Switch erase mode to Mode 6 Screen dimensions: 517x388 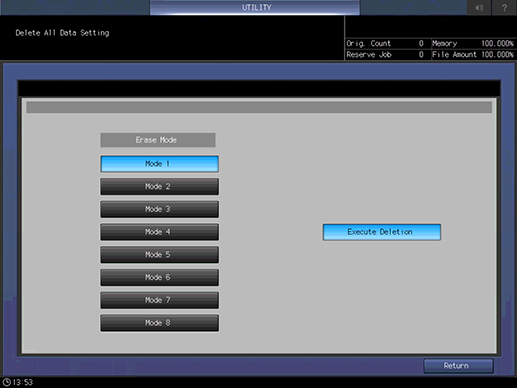159,277
